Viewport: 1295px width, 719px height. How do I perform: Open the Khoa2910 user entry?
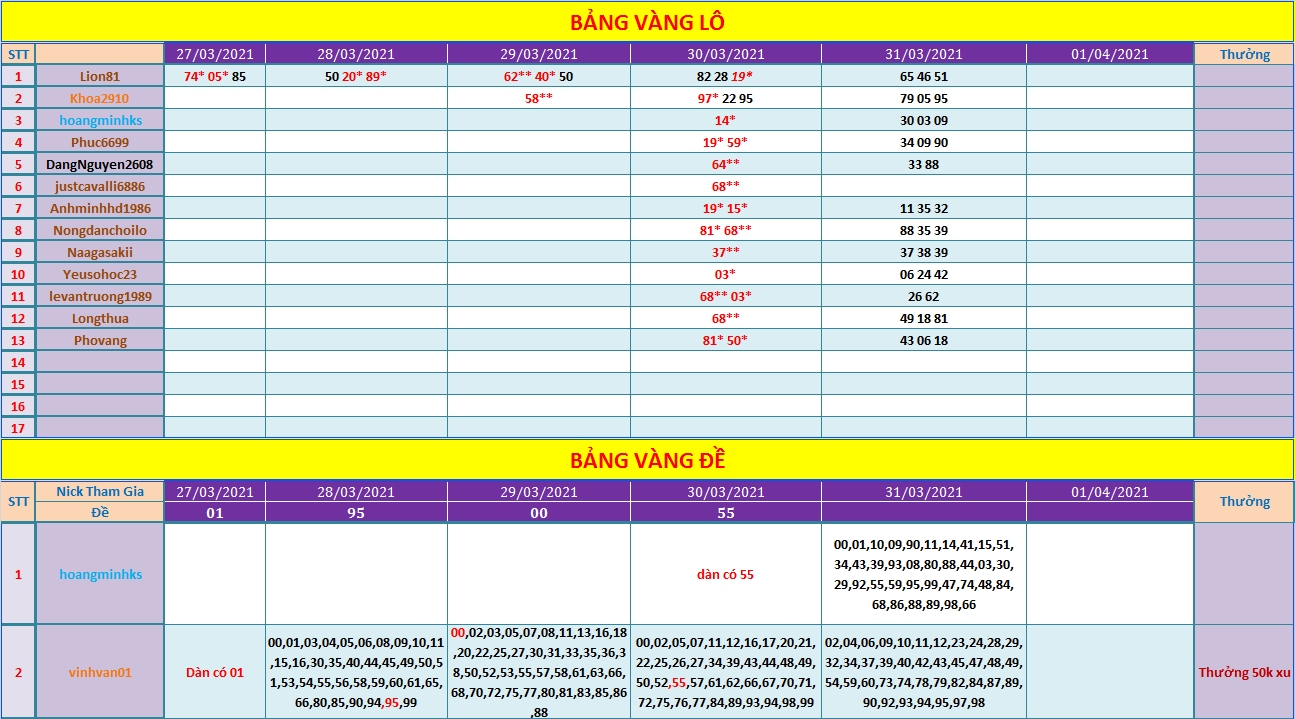pyautogui.click(x=100, y=98)
